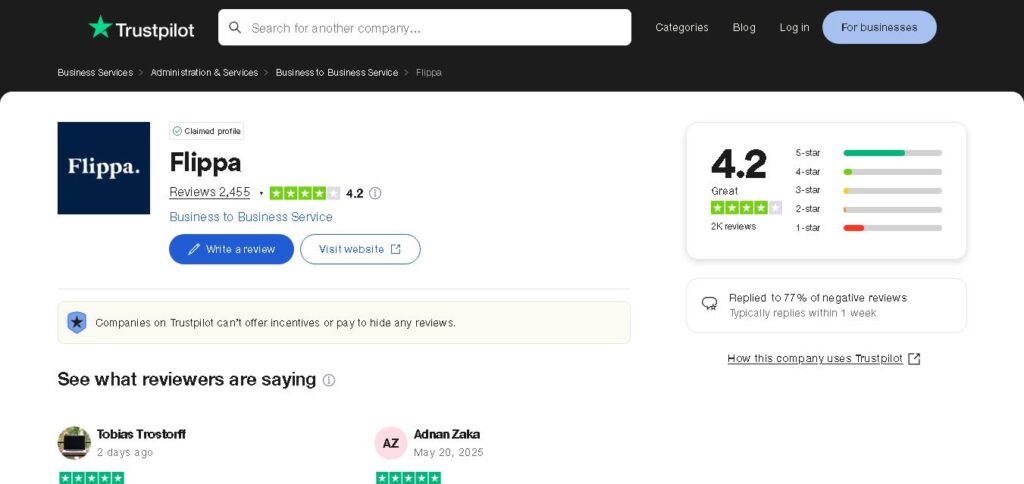This screenshot has width=1024, height=484.
Task: Open the Categories menu
Action: (682, 27)
